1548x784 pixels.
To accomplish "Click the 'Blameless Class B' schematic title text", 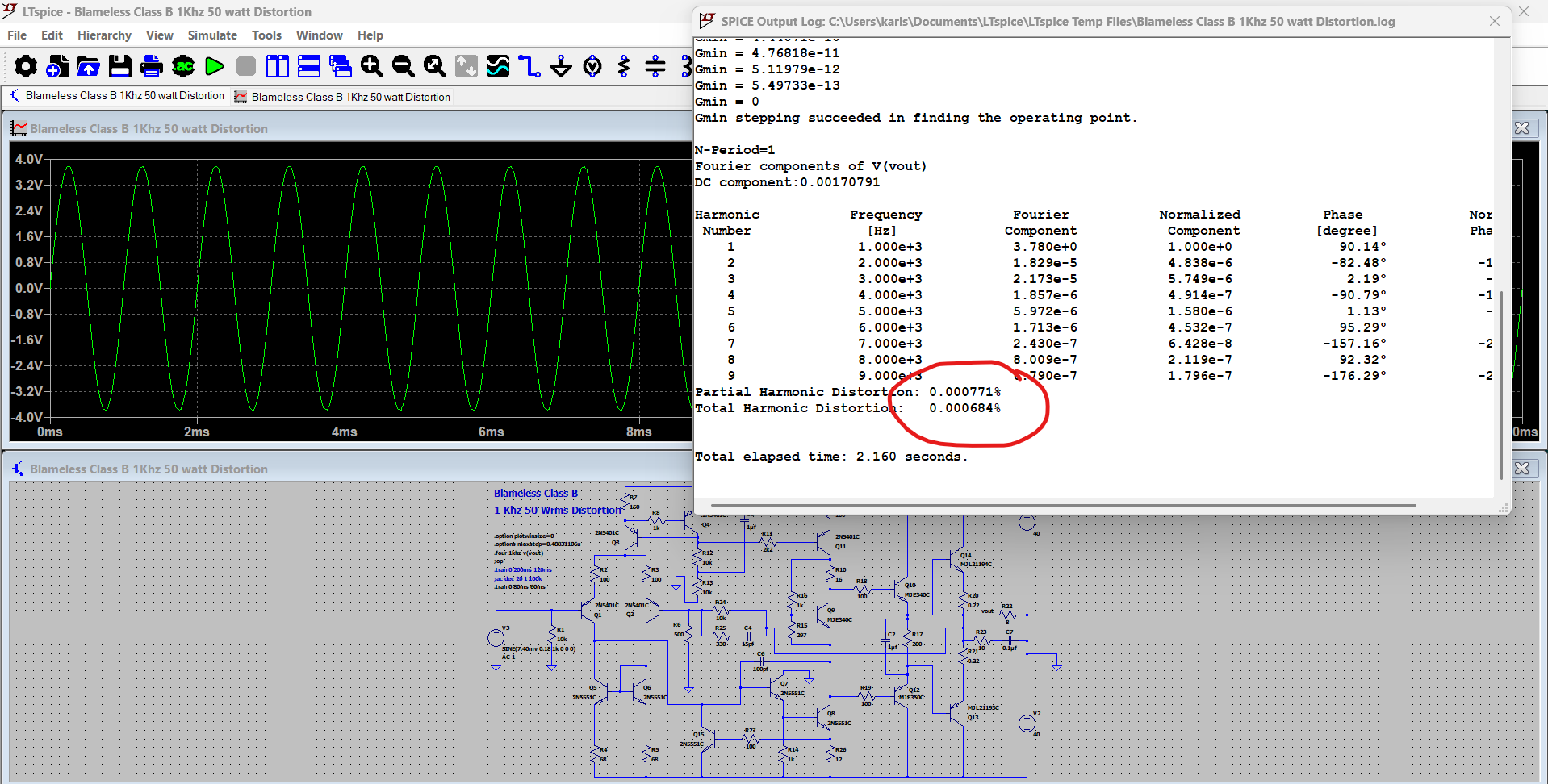I will tap(536, 493).
